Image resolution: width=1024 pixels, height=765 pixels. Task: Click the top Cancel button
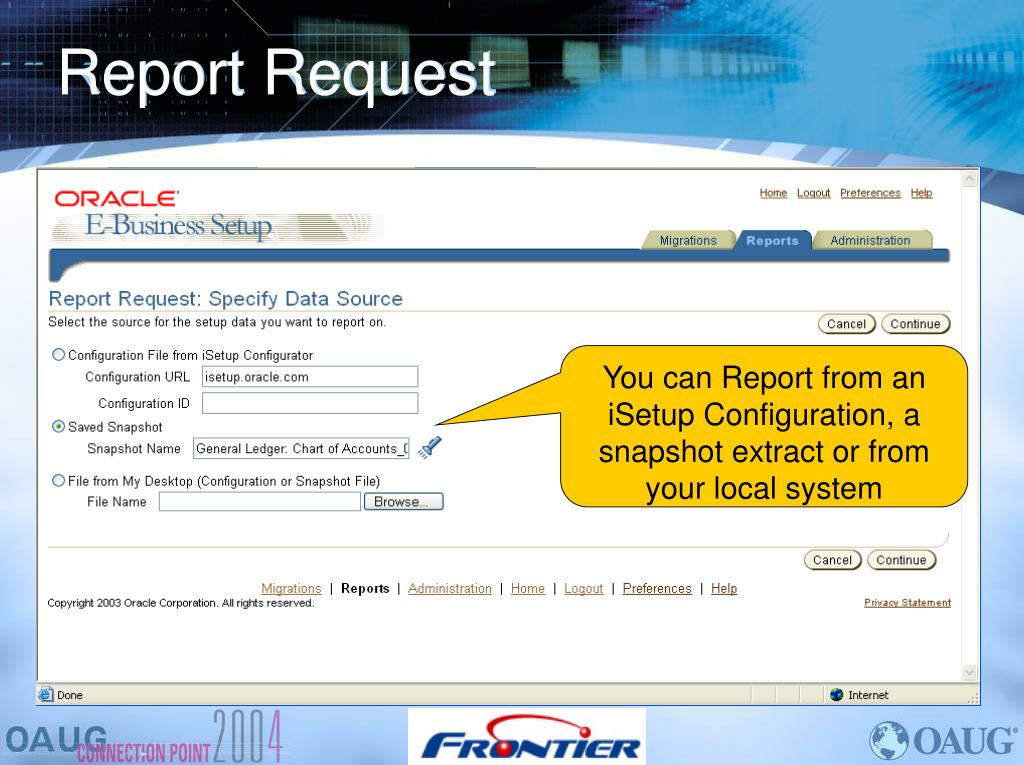pyautogui.click(x=846, y=324)
